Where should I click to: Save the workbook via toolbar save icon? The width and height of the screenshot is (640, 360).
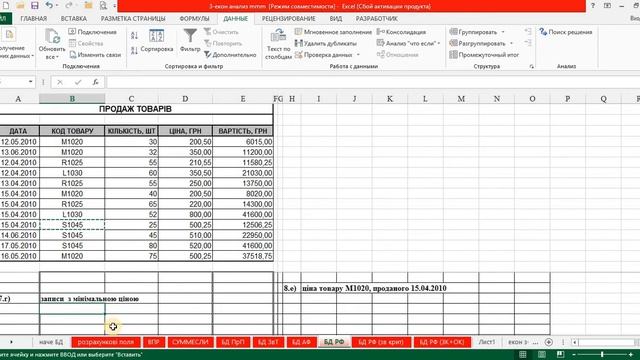click(x=35, y=6)
